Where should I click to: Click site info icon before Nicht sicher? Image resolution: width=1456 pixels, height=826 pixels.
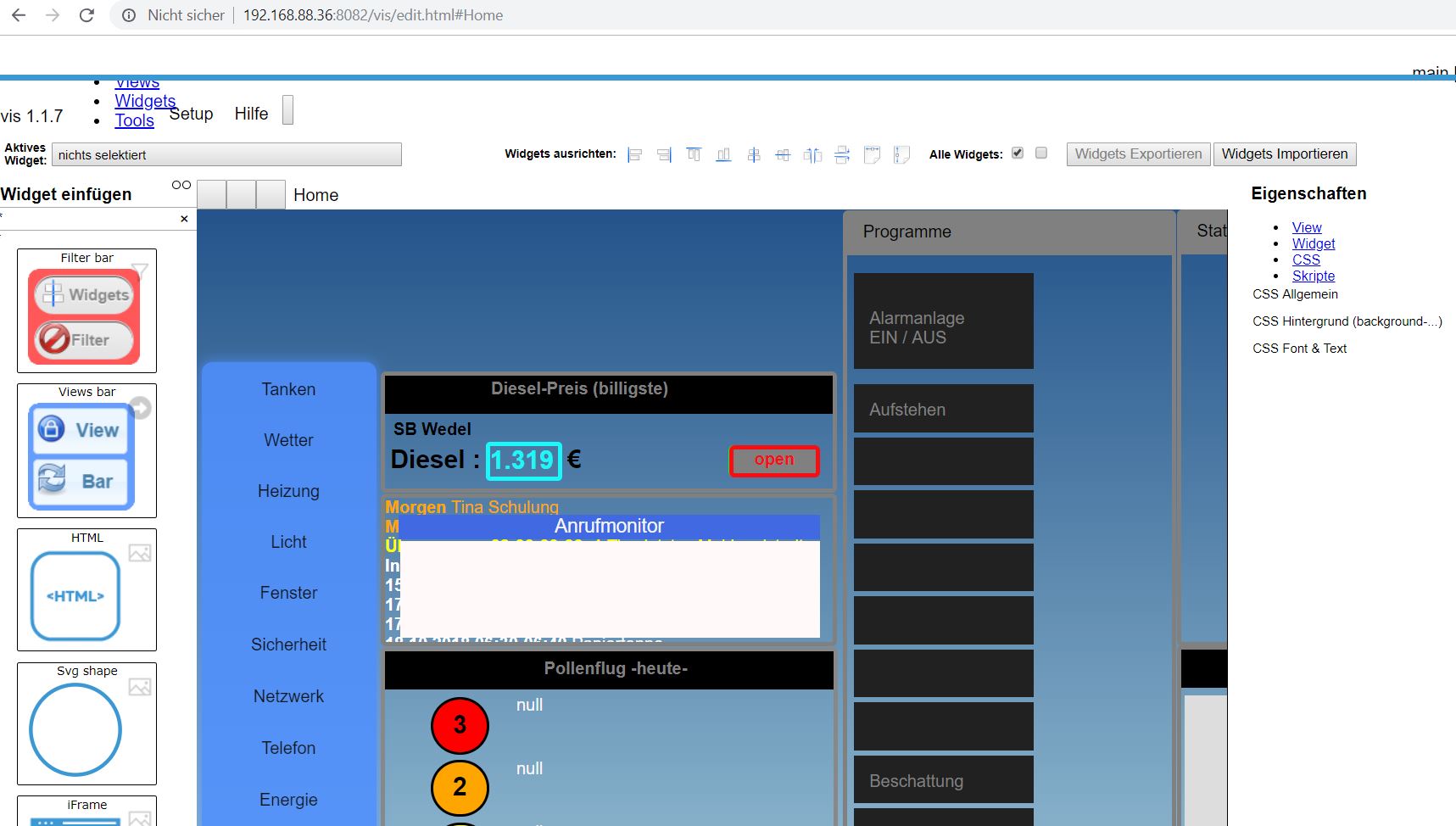(x=129, y=15)
